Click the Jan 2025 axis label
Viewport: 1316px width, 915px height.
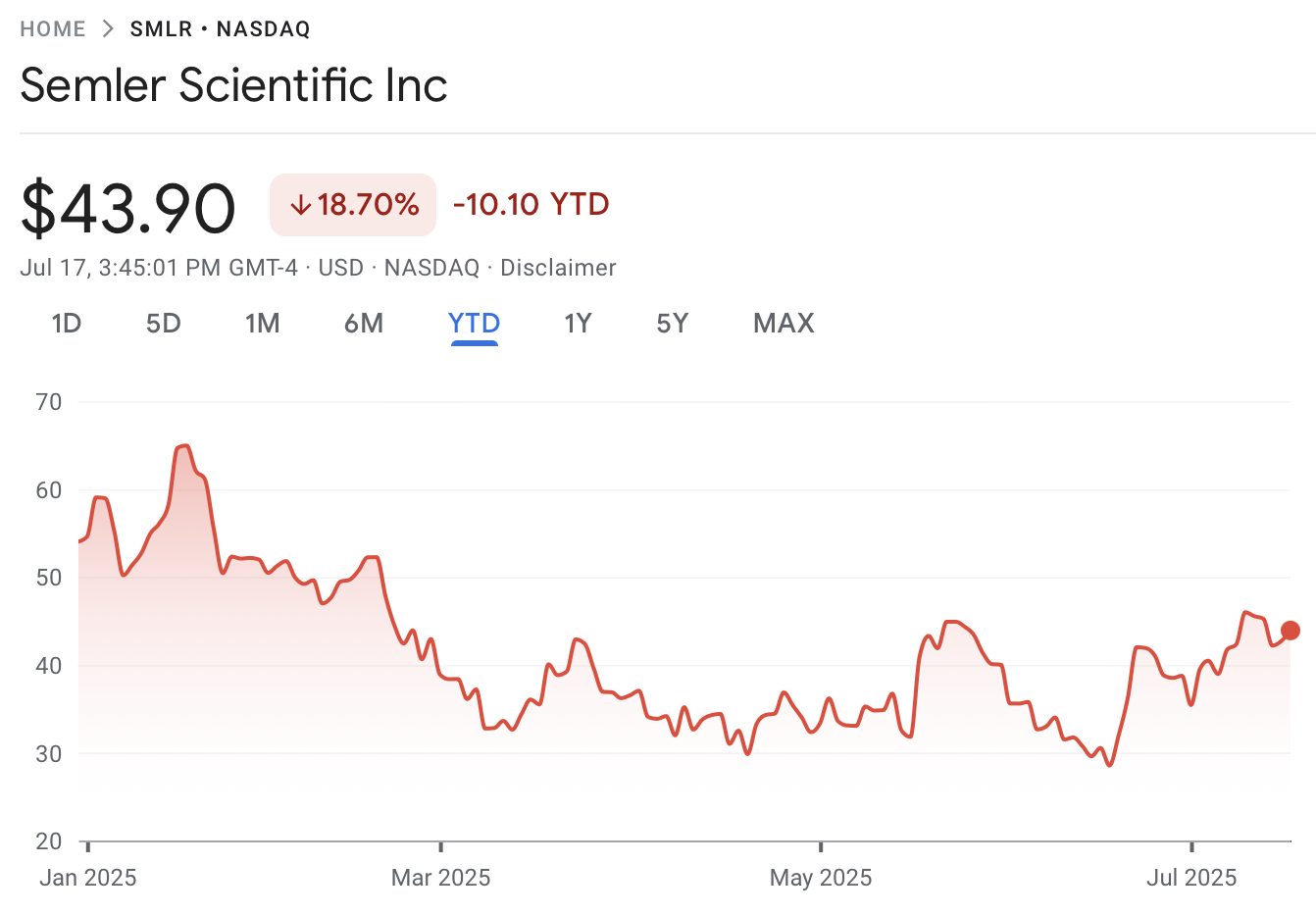[88, 878]
